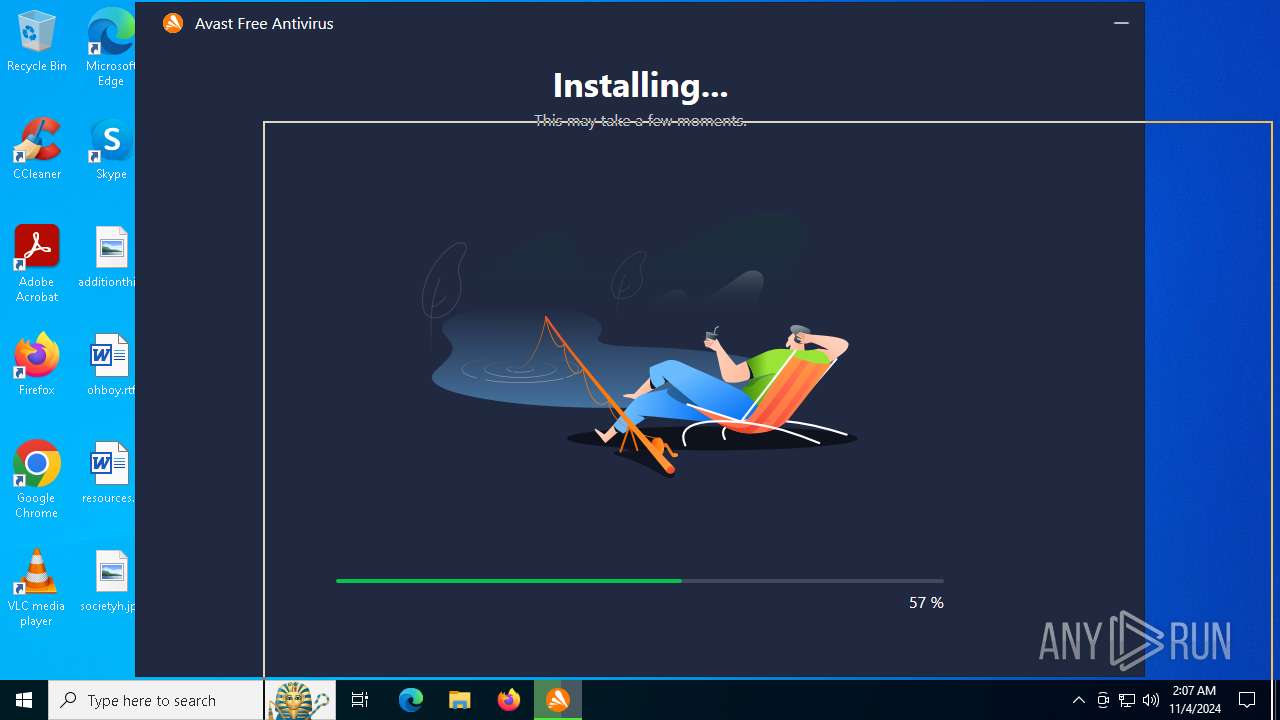Open the Action Center notifications icon
This screenshot has width=1280, height=720.
(x=1248, y=700)
